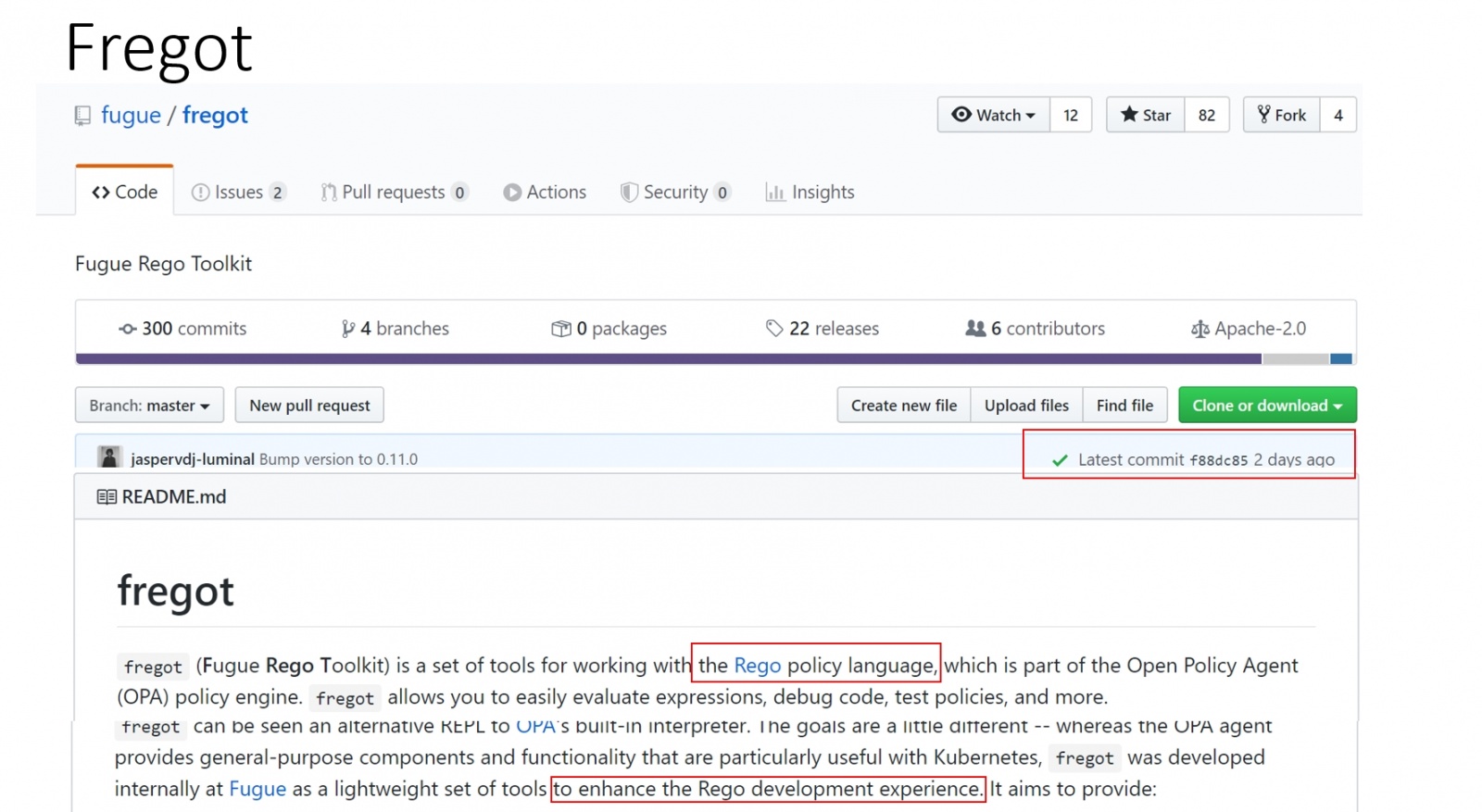
Task: Click the Security tab shield icon
Action: click(x=629, y=193)
